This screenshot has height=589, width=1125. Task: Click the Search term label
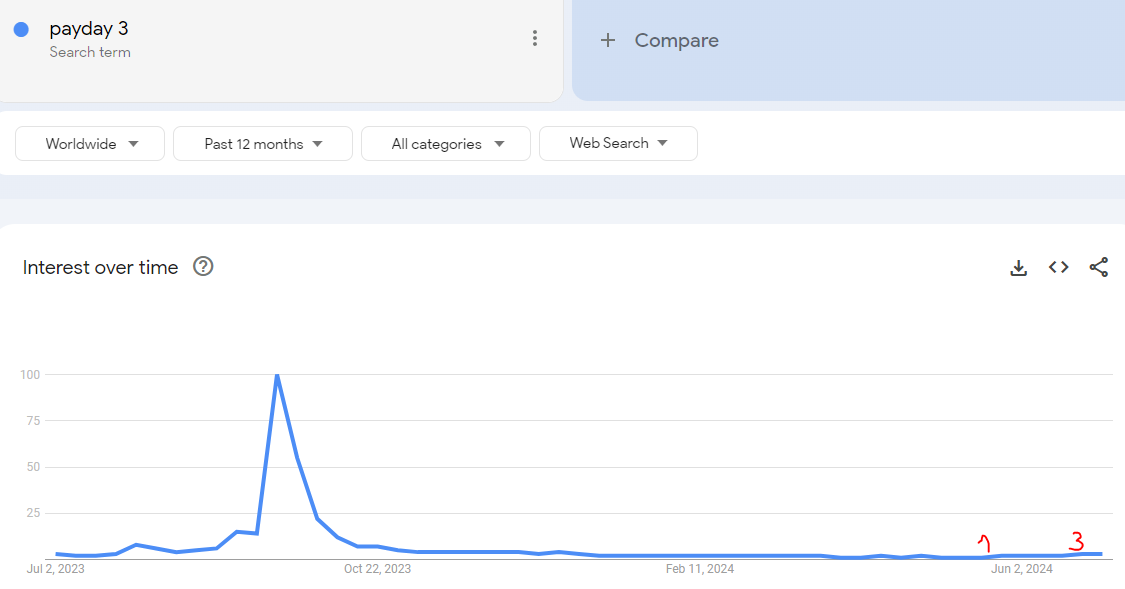[90, 52]
